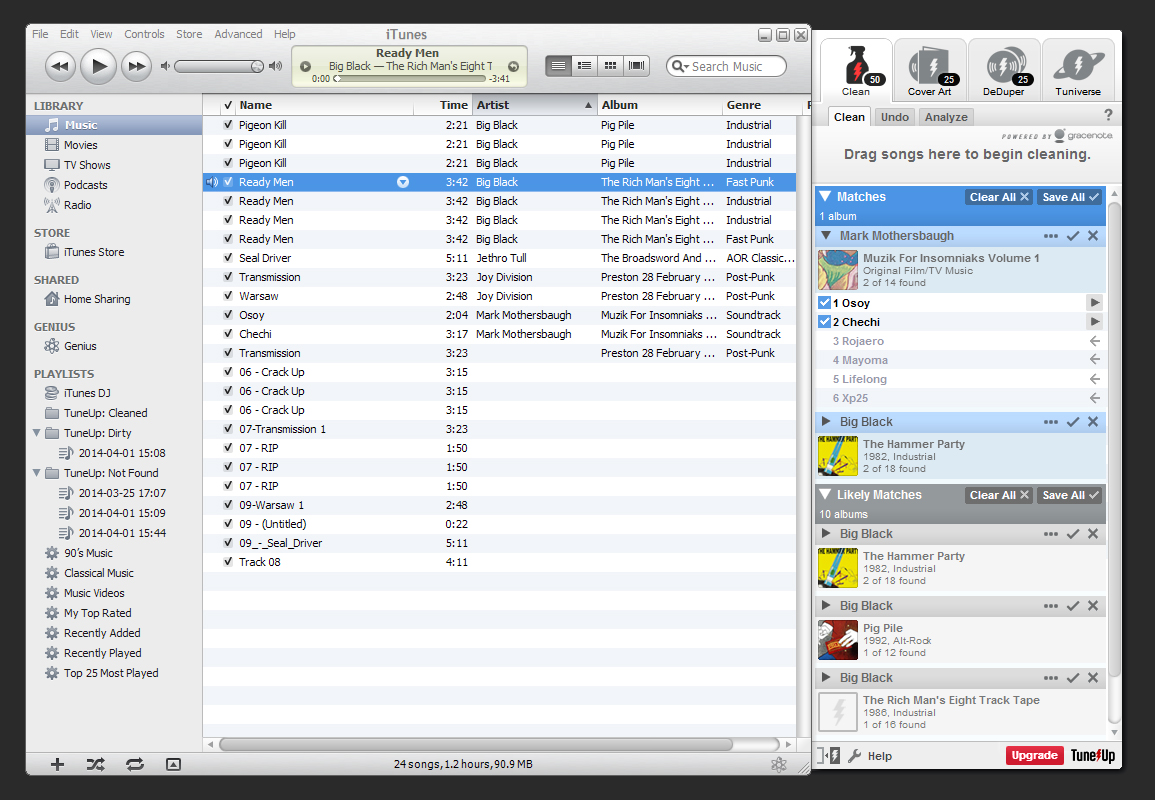Click the add playlist plus icon

pos(57,764)
